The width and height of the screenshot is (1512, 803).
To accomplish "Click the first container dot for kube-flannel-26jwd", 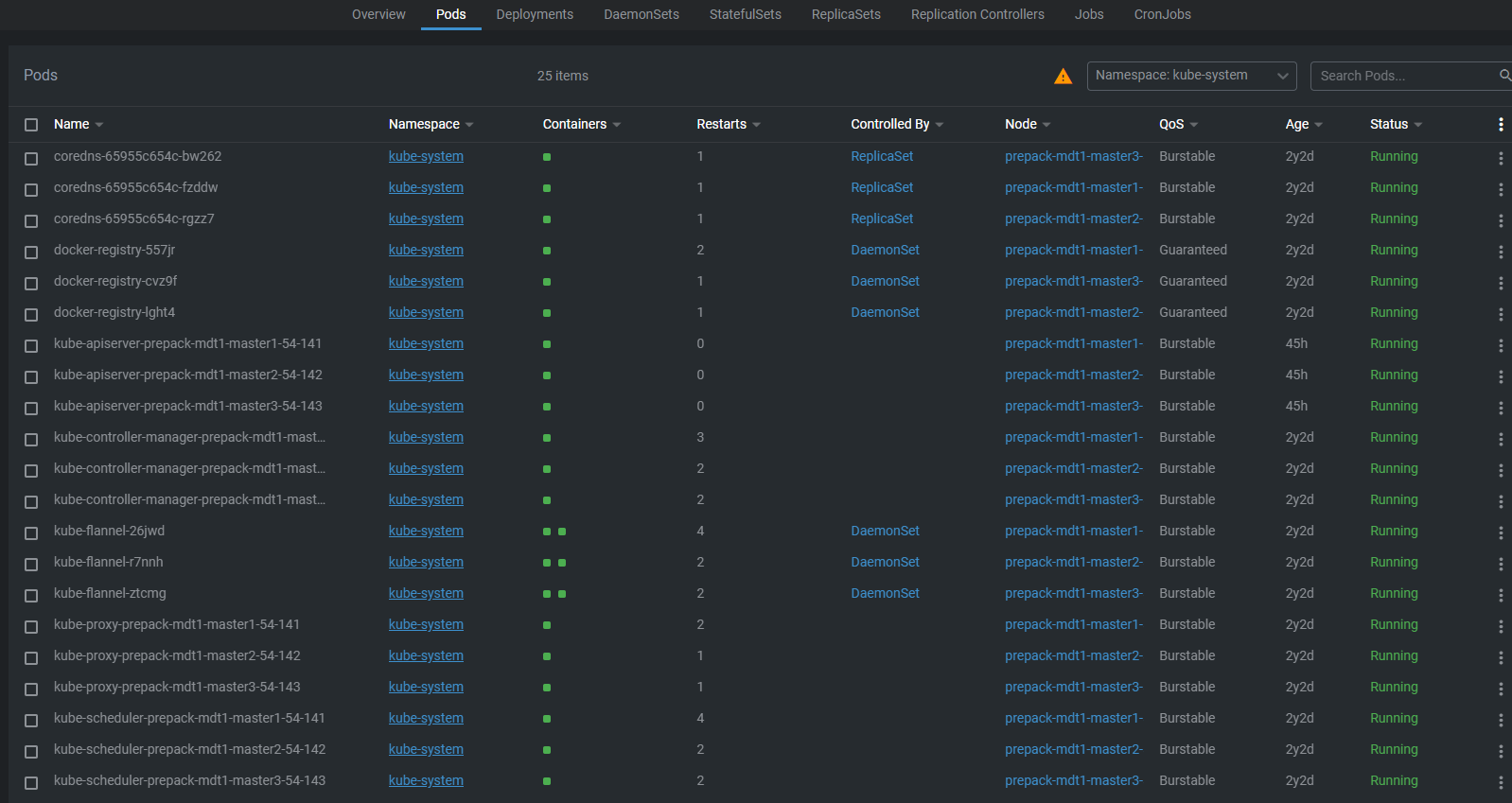I will (x=547, y=532).
